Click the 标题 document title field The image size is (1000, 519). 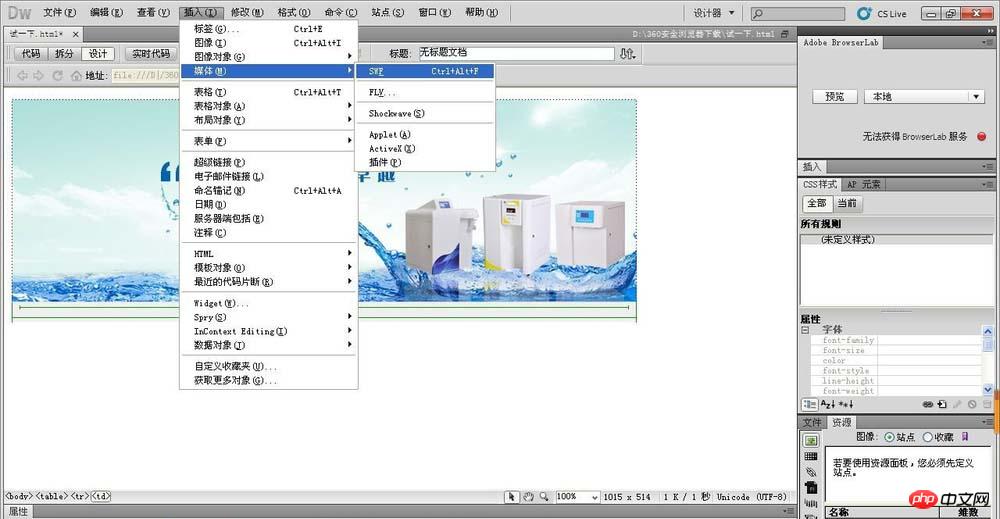[515, 53]
